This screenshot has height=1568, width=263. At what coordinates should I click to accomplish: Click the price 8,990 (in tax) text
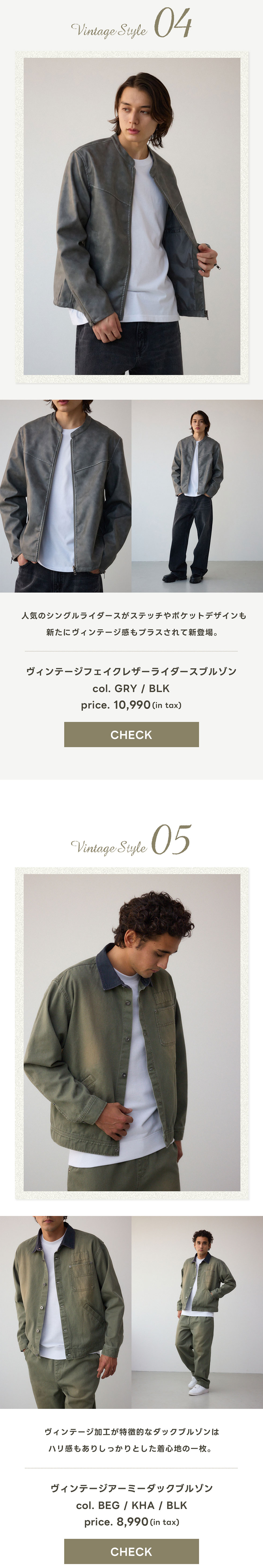tap(131, 1522)
